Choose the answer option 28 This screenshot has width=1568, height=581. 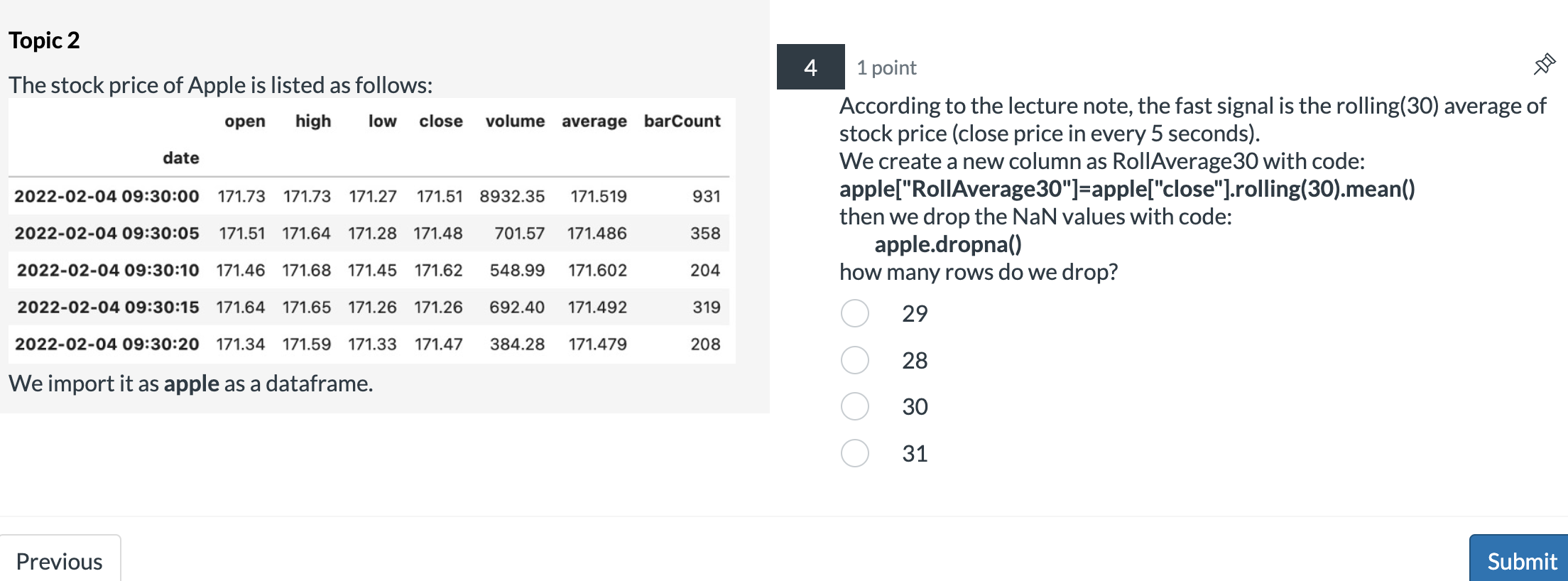point(854,360)
